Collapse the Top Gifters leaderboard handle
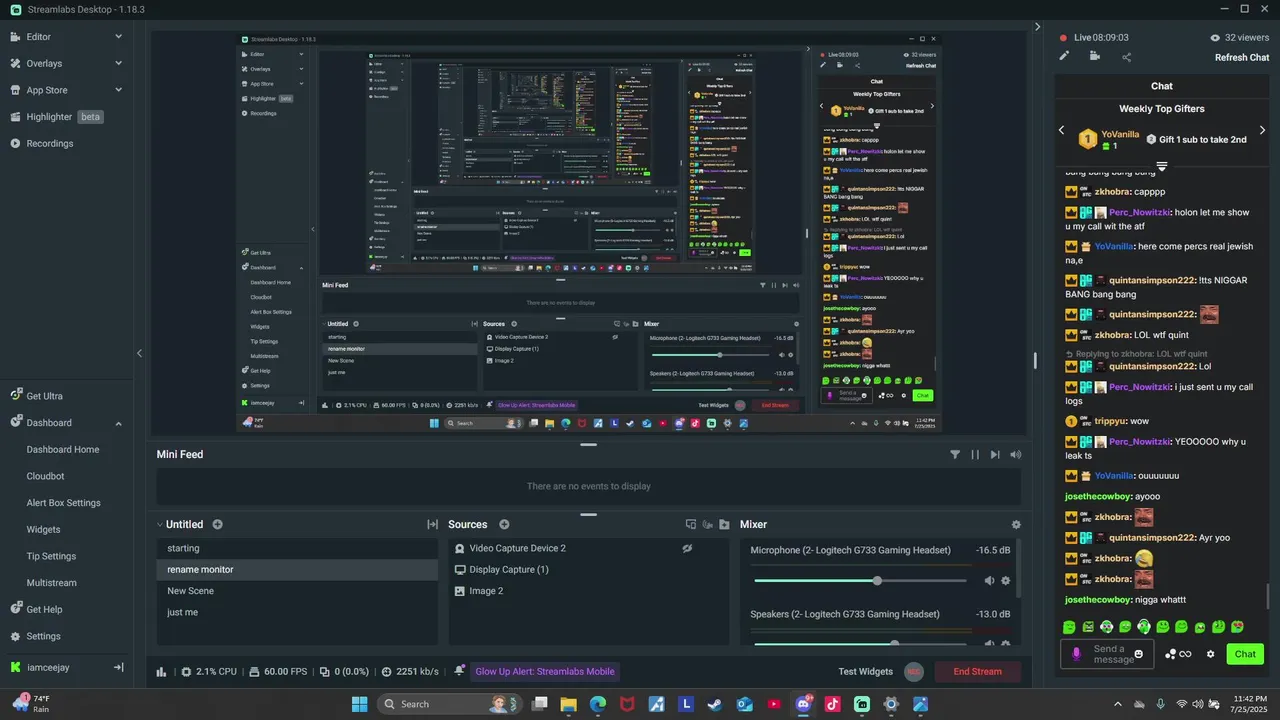 pos(1162,166)
